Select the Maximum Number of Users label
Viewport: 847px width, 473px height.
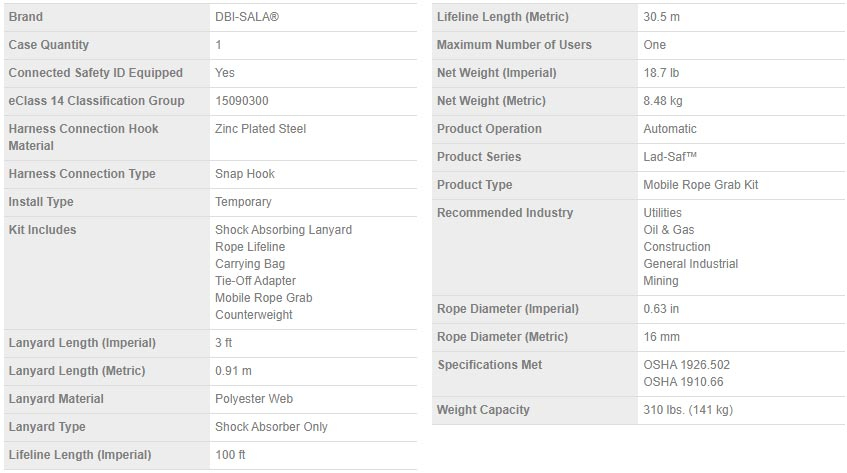(514, 45)
